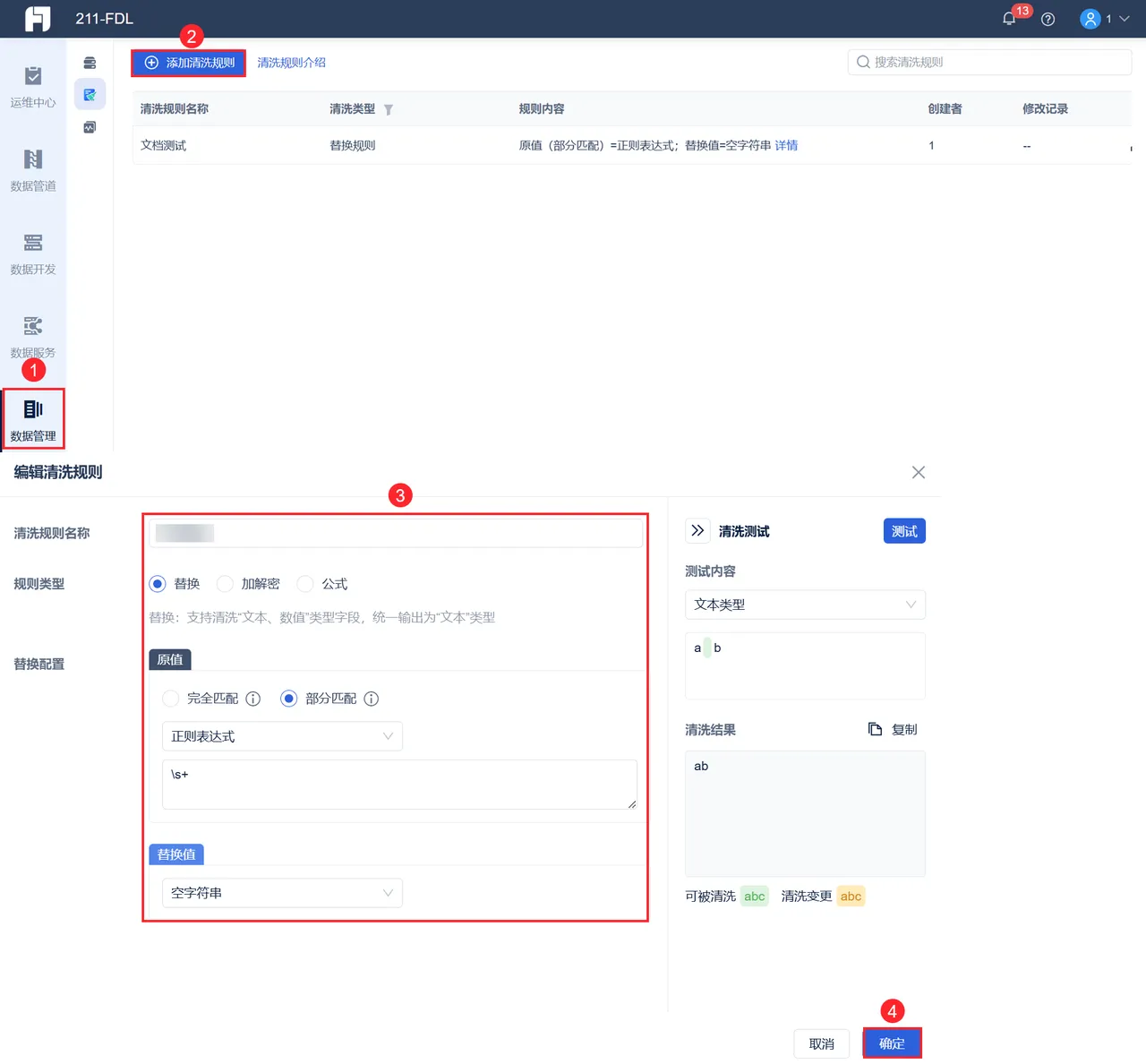Click the notification bell icon

1009,19
